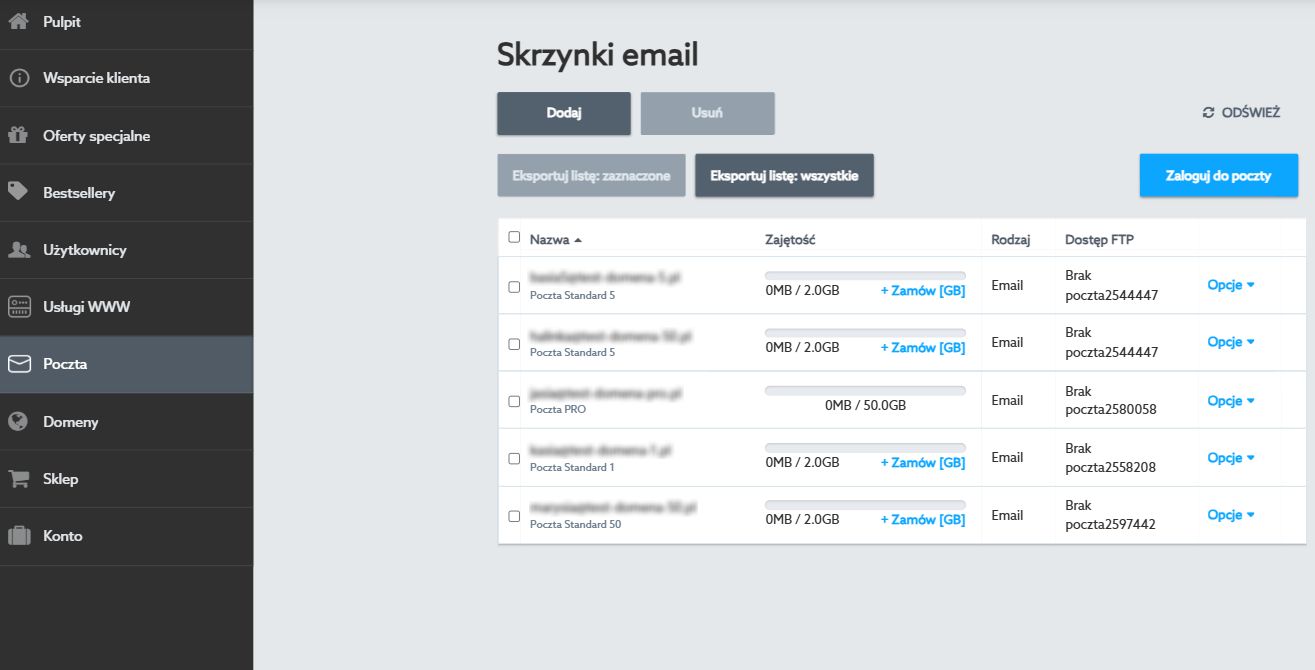The image size is (1315, 670).
Task: Click the Wsparcie klienta info icon
Action: tap(18, 78)
